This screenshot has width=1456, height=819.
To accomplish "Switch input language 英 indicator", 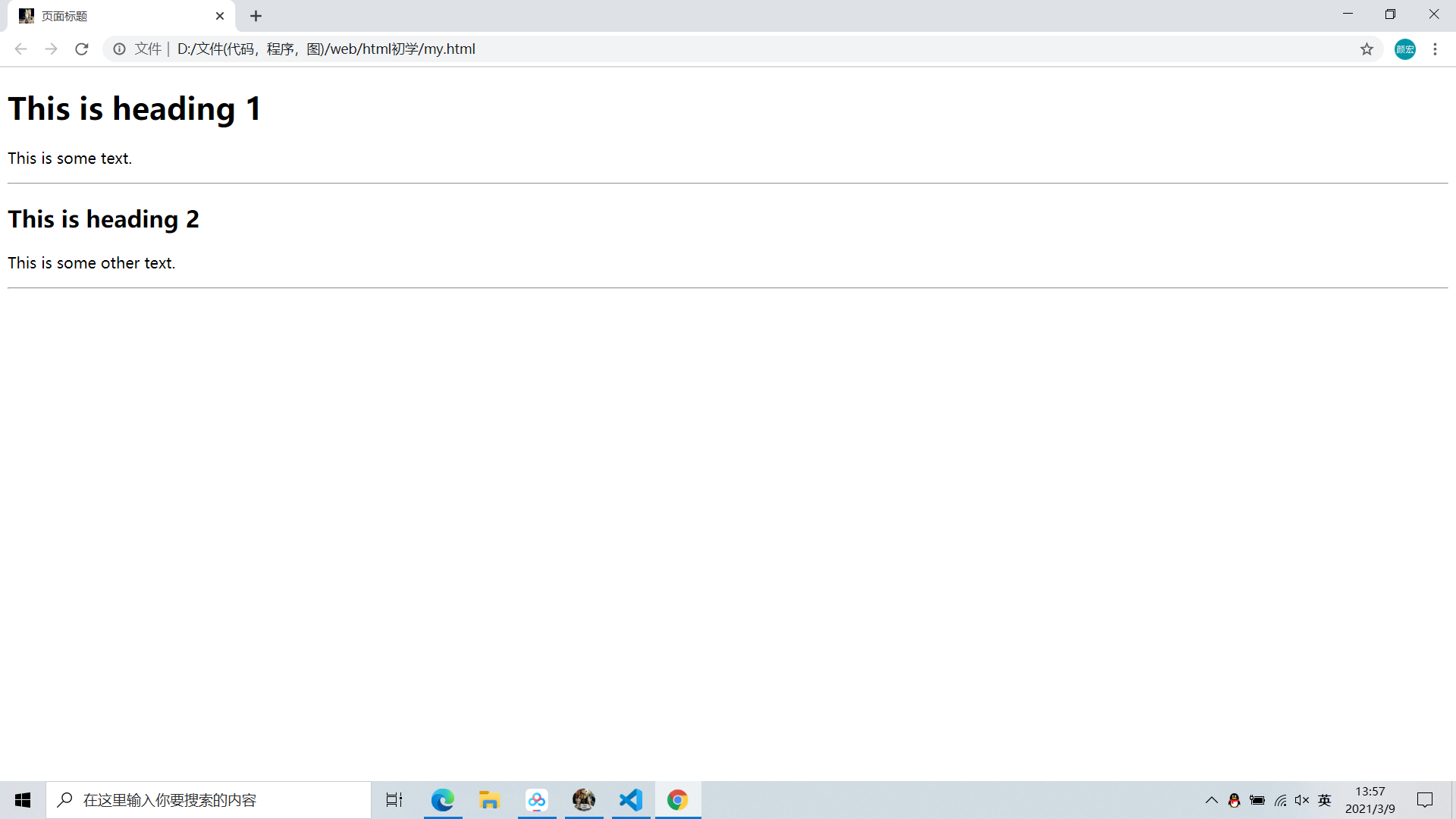I will tap(1325, 800).
